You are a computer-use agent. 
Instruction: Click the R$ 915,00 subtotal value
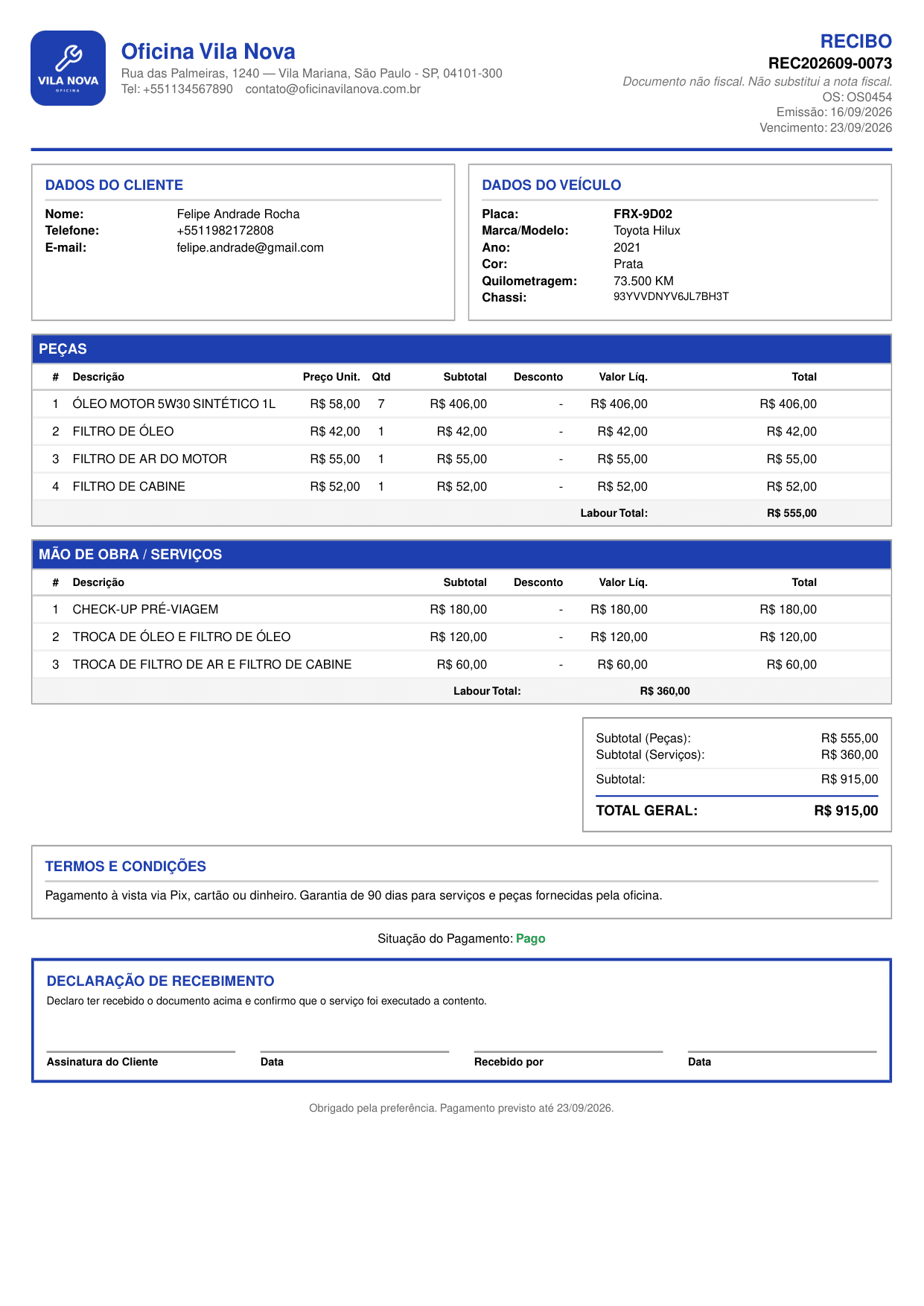pyautogui.click(x=850, y=779)
